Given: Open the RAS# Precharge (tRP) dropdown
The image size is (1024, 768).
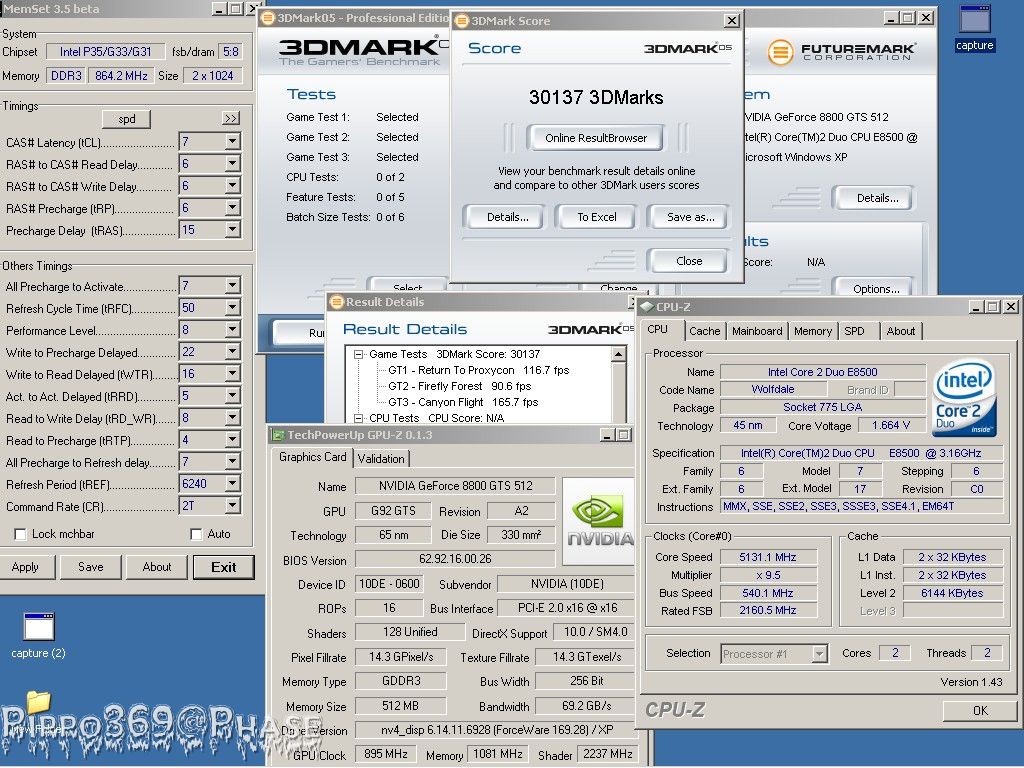Looking at the screenshot, I should pyautogui.click(x=232, y=208).
